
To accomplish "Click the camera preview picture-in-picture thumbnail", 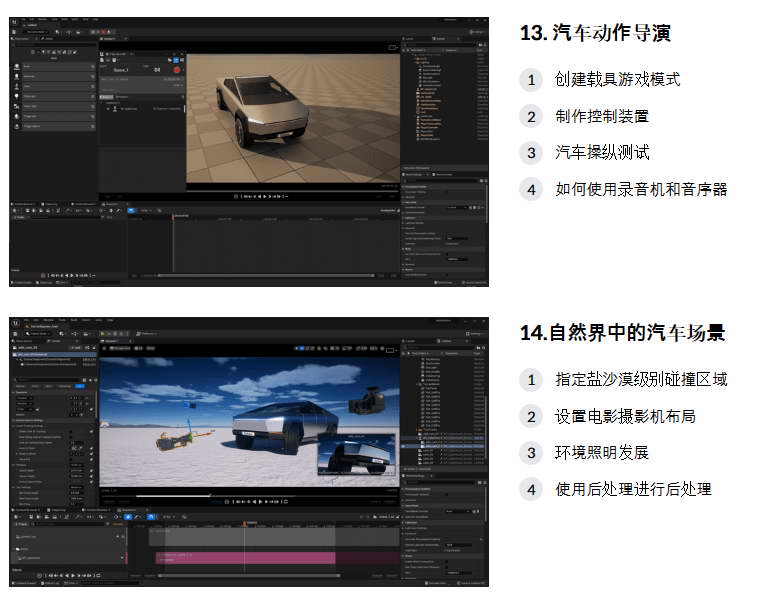I will coord(356,455).
